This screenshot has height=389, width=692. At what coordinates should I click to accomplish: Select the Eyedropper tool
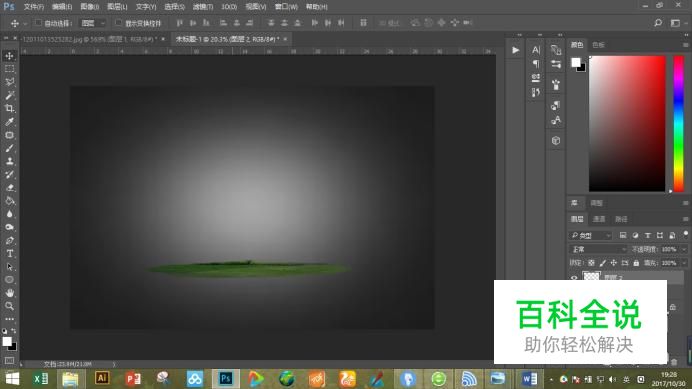(x=9, y=122)
